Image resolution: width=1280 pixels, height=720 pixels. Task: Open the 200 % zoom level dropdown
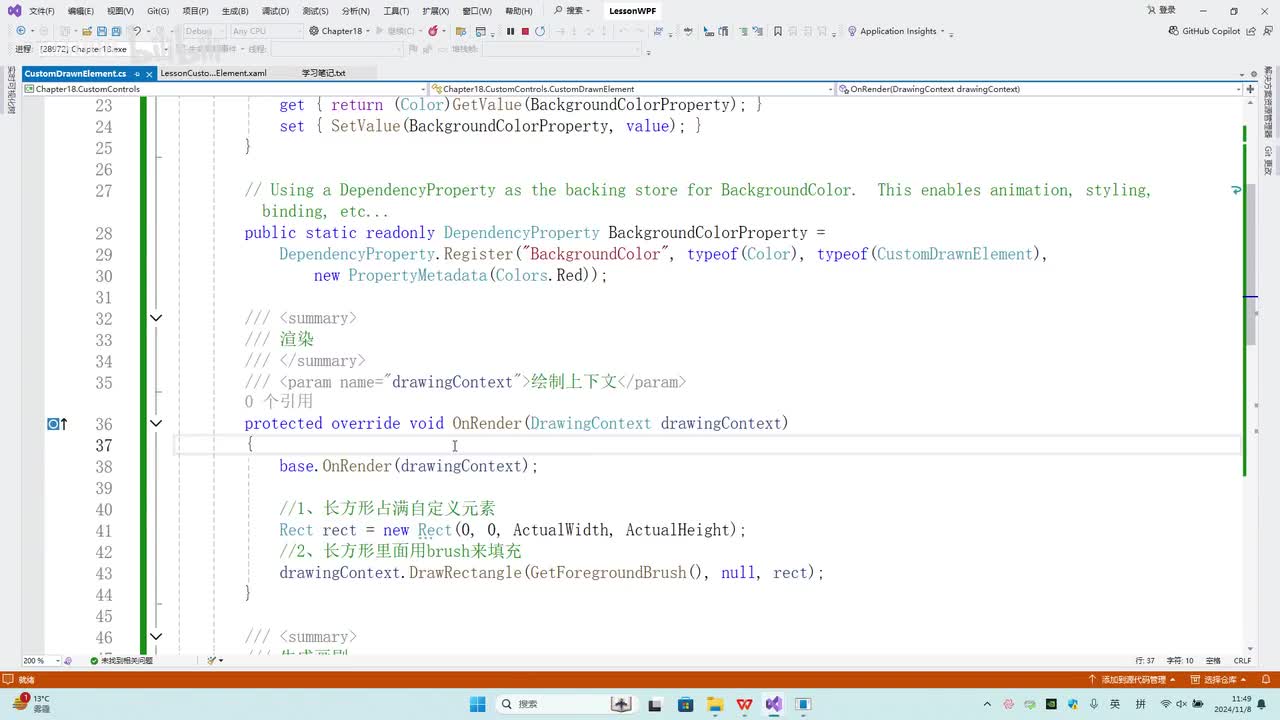point(41,660)
